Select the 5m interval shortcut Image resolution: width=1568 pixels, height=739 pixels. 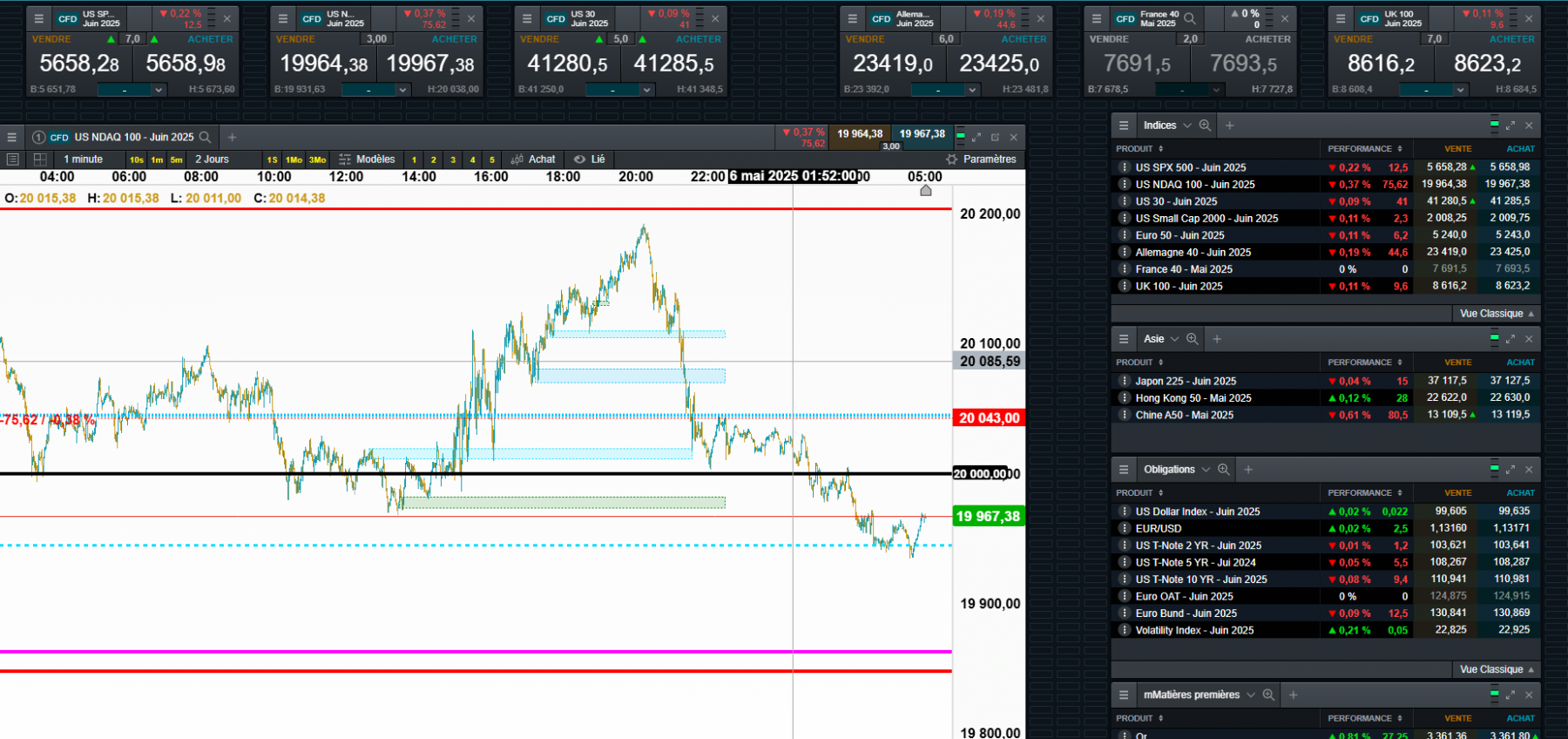177,159
